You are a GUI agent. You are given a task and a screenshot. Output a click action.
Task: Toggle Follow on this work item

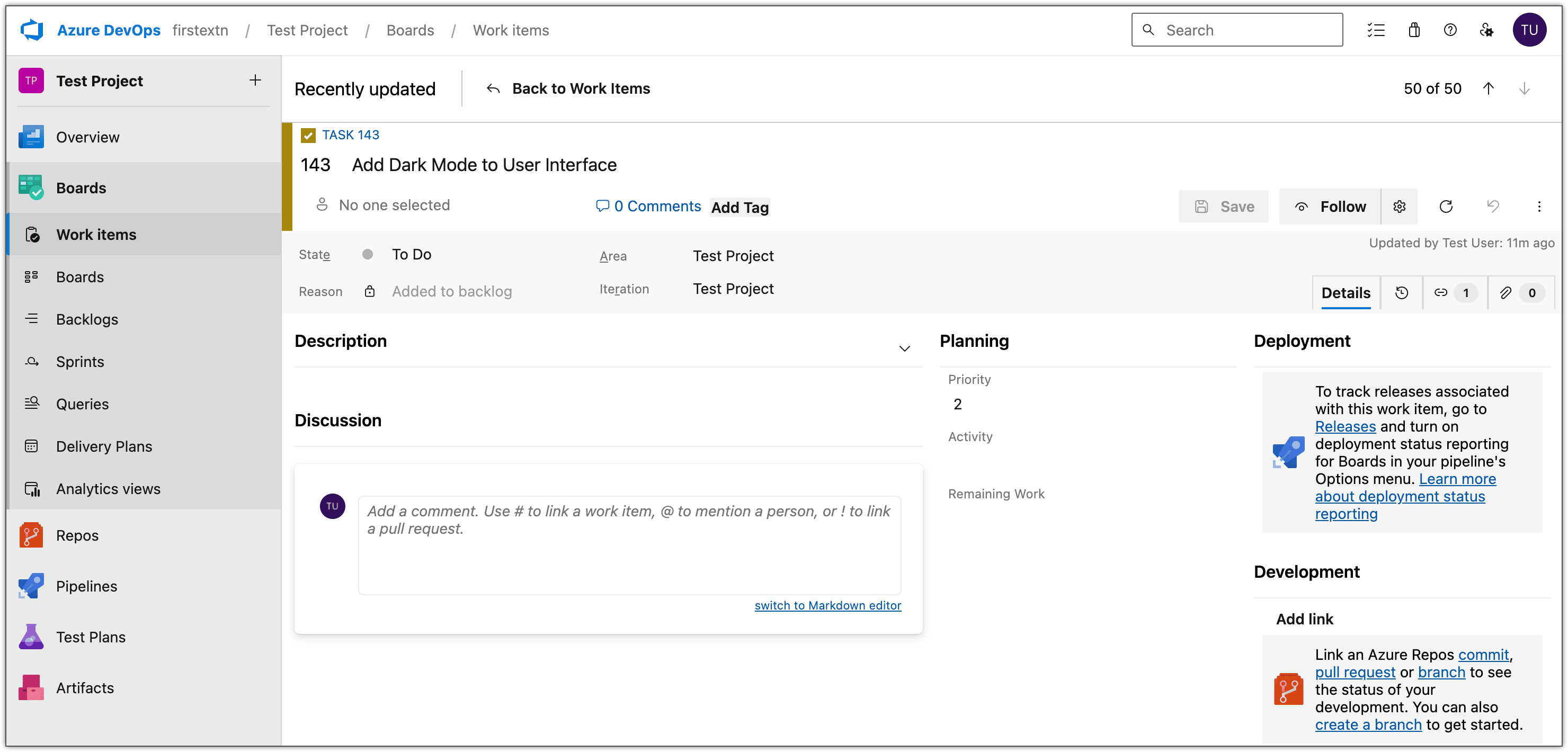pos(1330,207)
